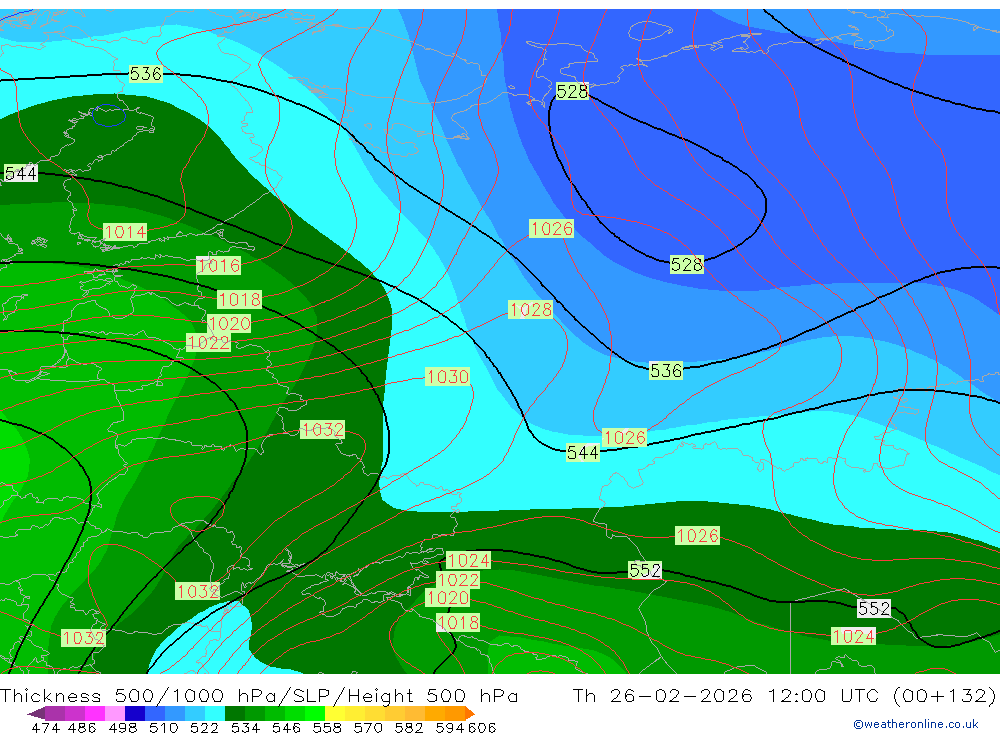The height and width of the screenshot is (733, 1000).
Task: Click the legend value 546
Action: click(x=286, y=728)
